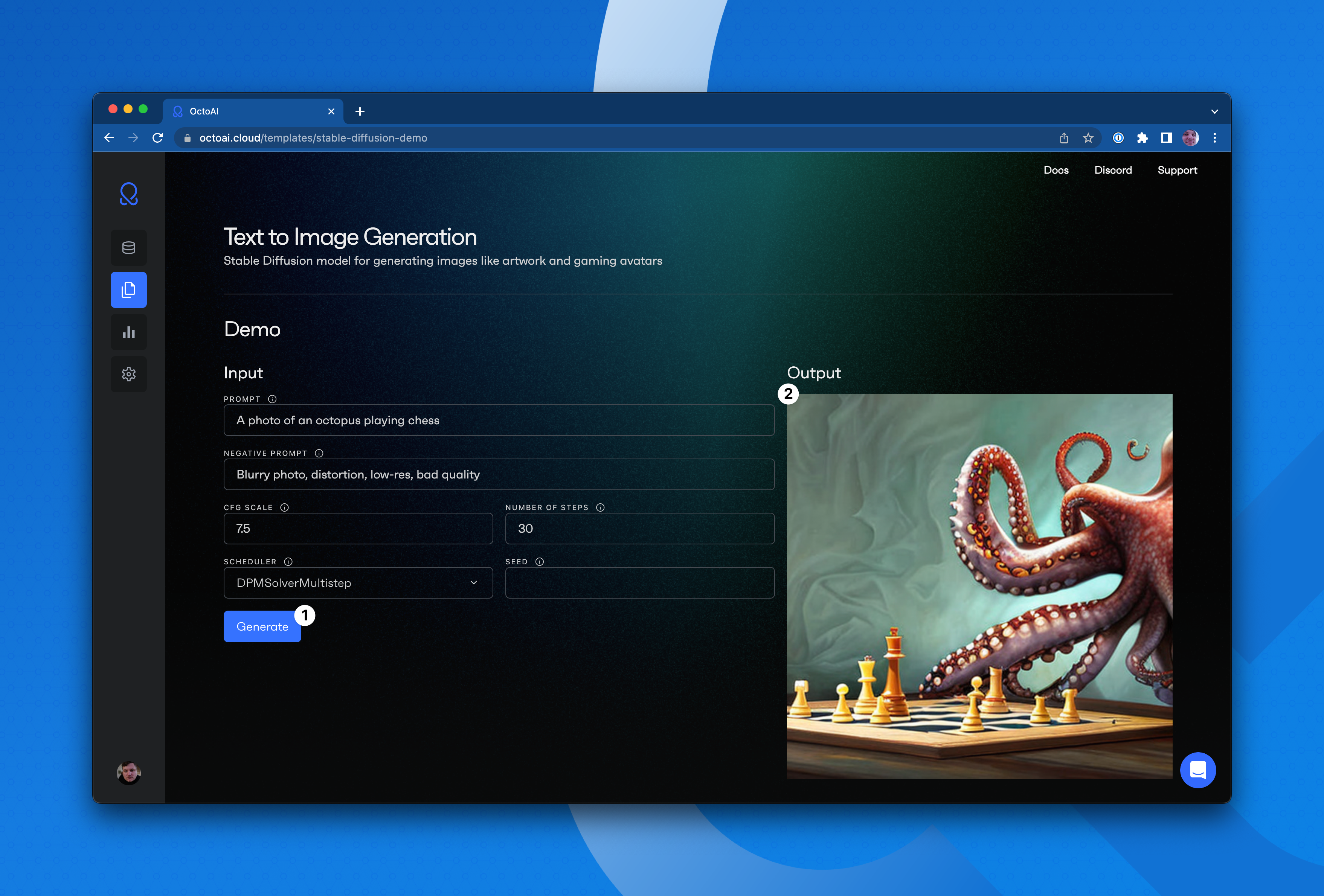
Task: Click the info icon beside CFG Scale
Action: tap(284, 507)
